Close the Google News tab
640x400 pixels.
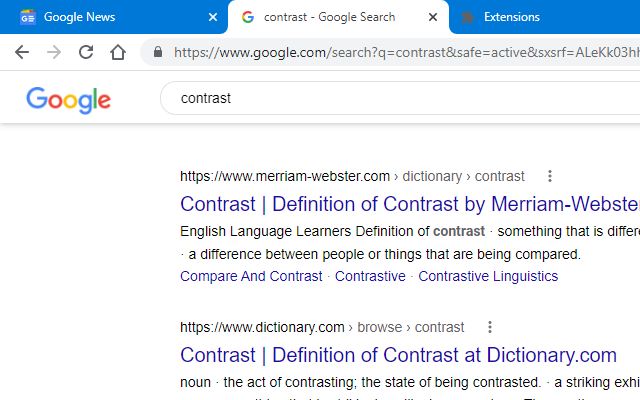click(212, 17)
